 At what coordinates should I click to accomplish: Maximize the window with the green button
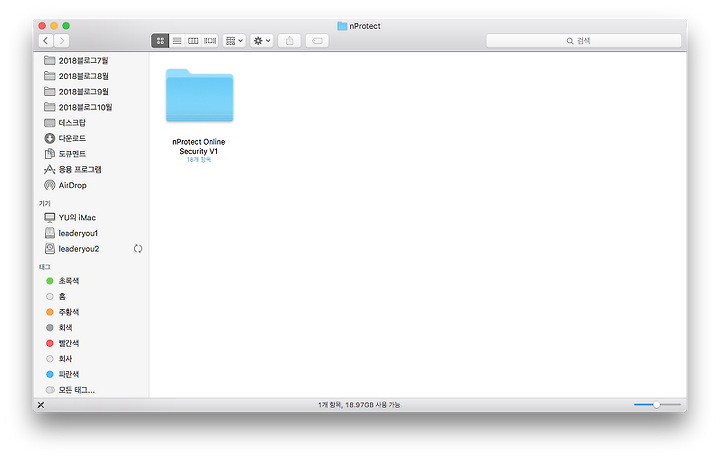pos(66,26)
